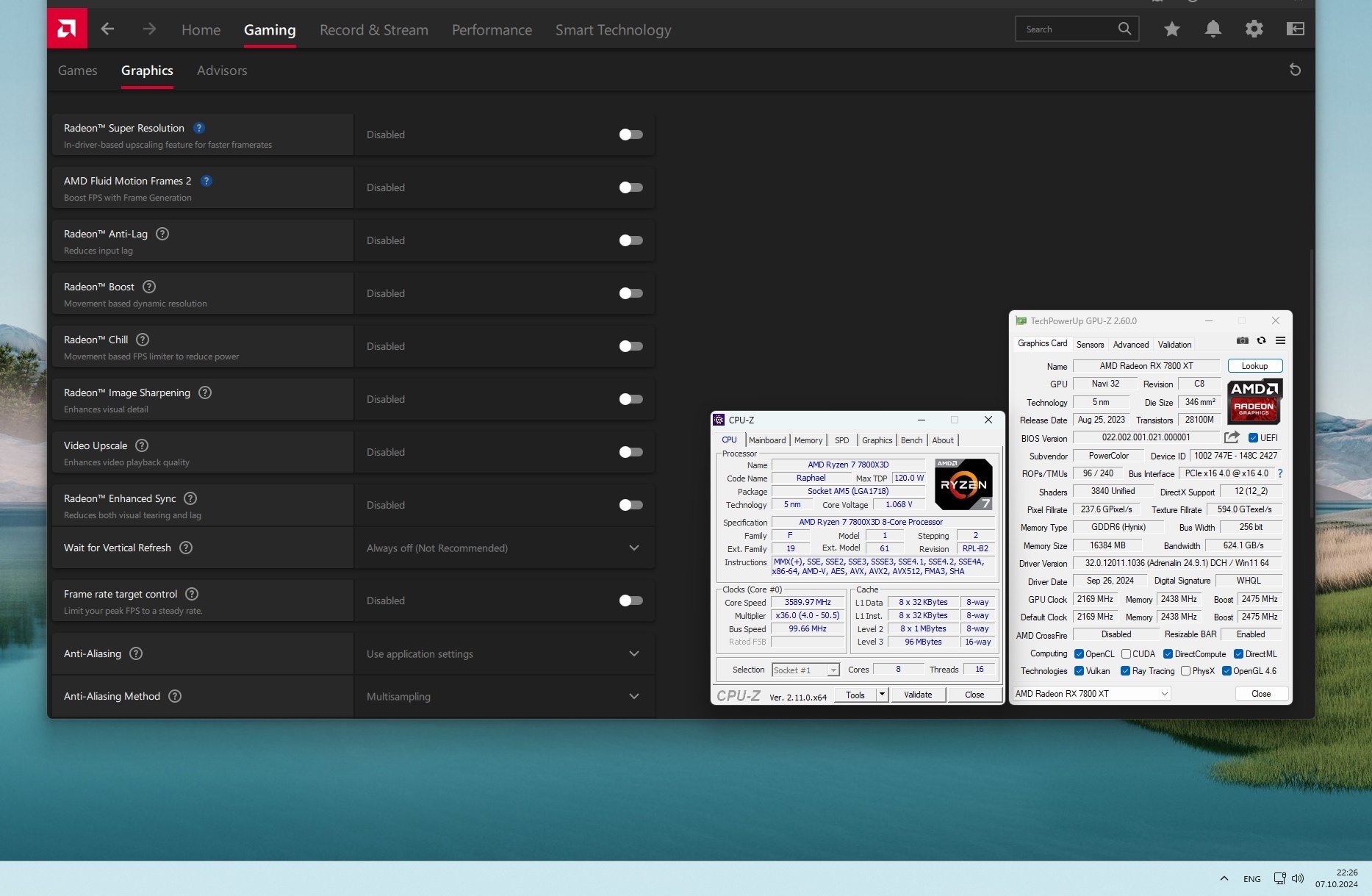This screenshot has width=1372, height=896.
Task: Go back with the left arrow icon
Action: coord(107,29)
